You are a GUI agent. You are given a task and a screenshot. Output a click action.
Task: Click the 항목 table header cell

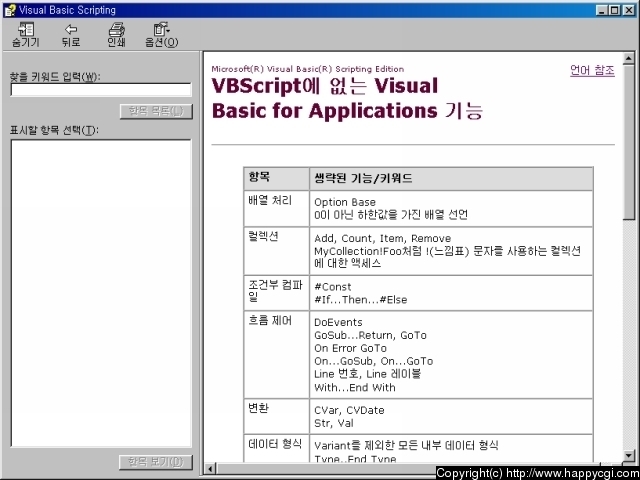[x=276, y=178]
